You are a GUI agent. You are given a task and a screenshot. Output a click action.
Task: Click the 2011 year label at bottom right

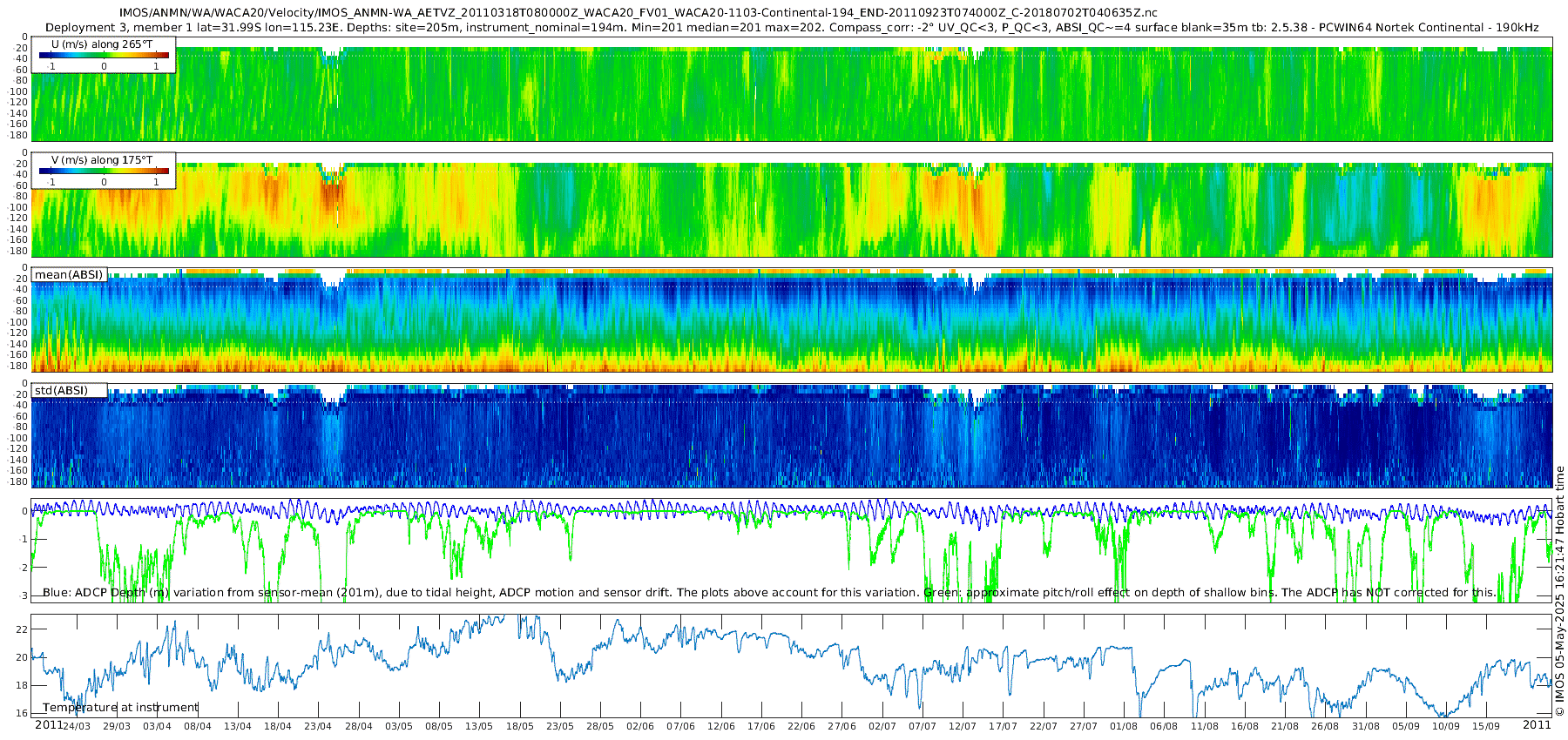[1537, 725]
